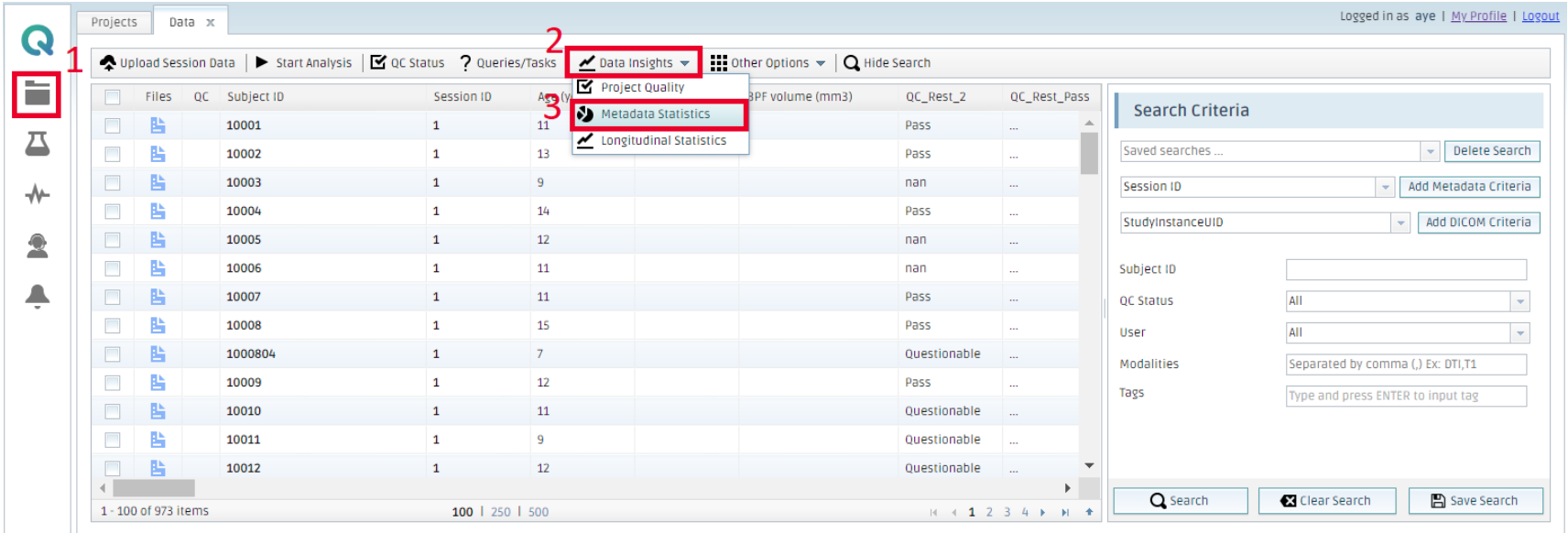Open files icon for subject 10005
This screenshot has width=1568, height=533.
click(x=158, y=240)
